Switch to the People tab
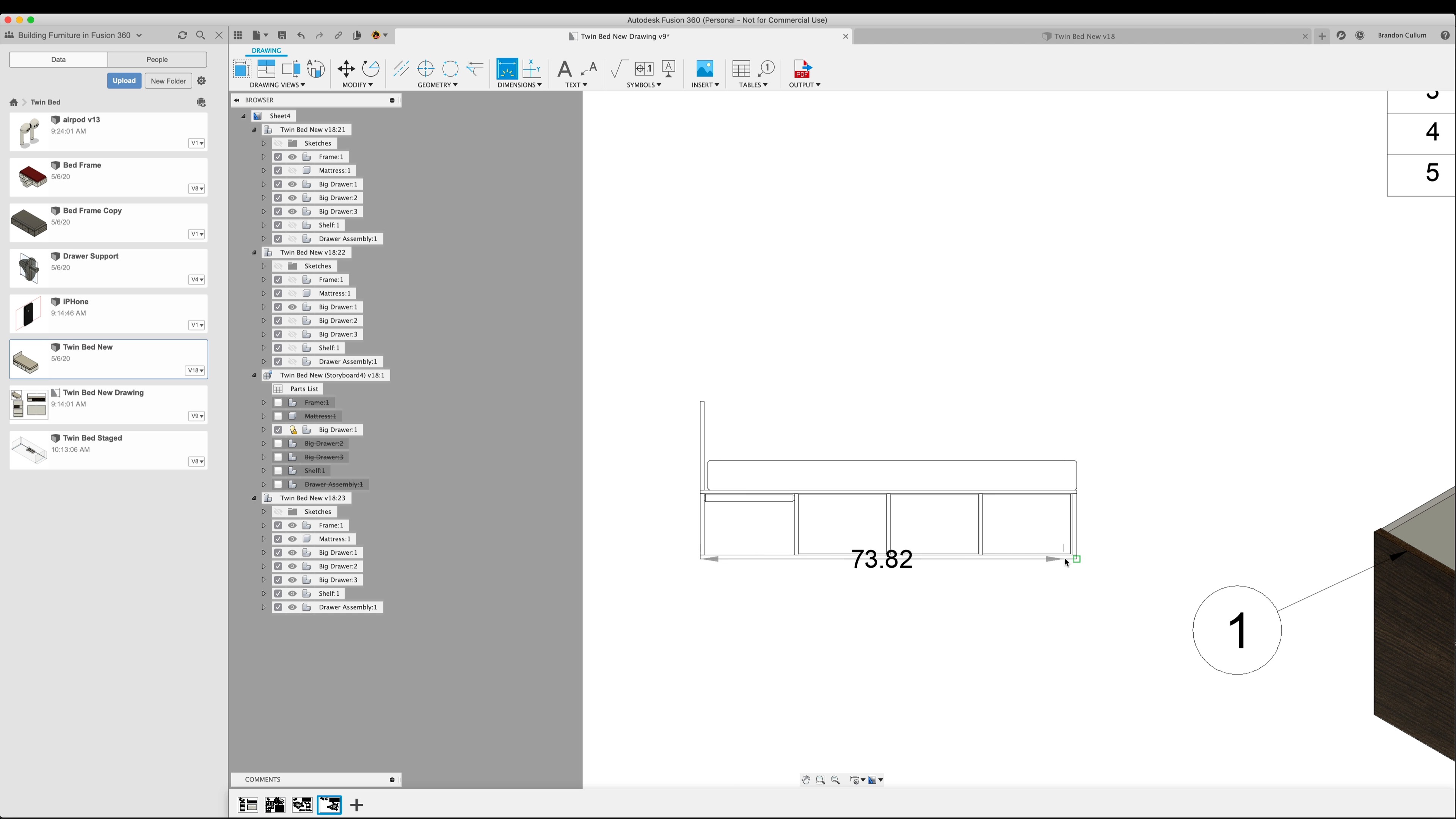Image resolution: width=1456 pixels, height=819 pixels. click(x=157, y=60)
